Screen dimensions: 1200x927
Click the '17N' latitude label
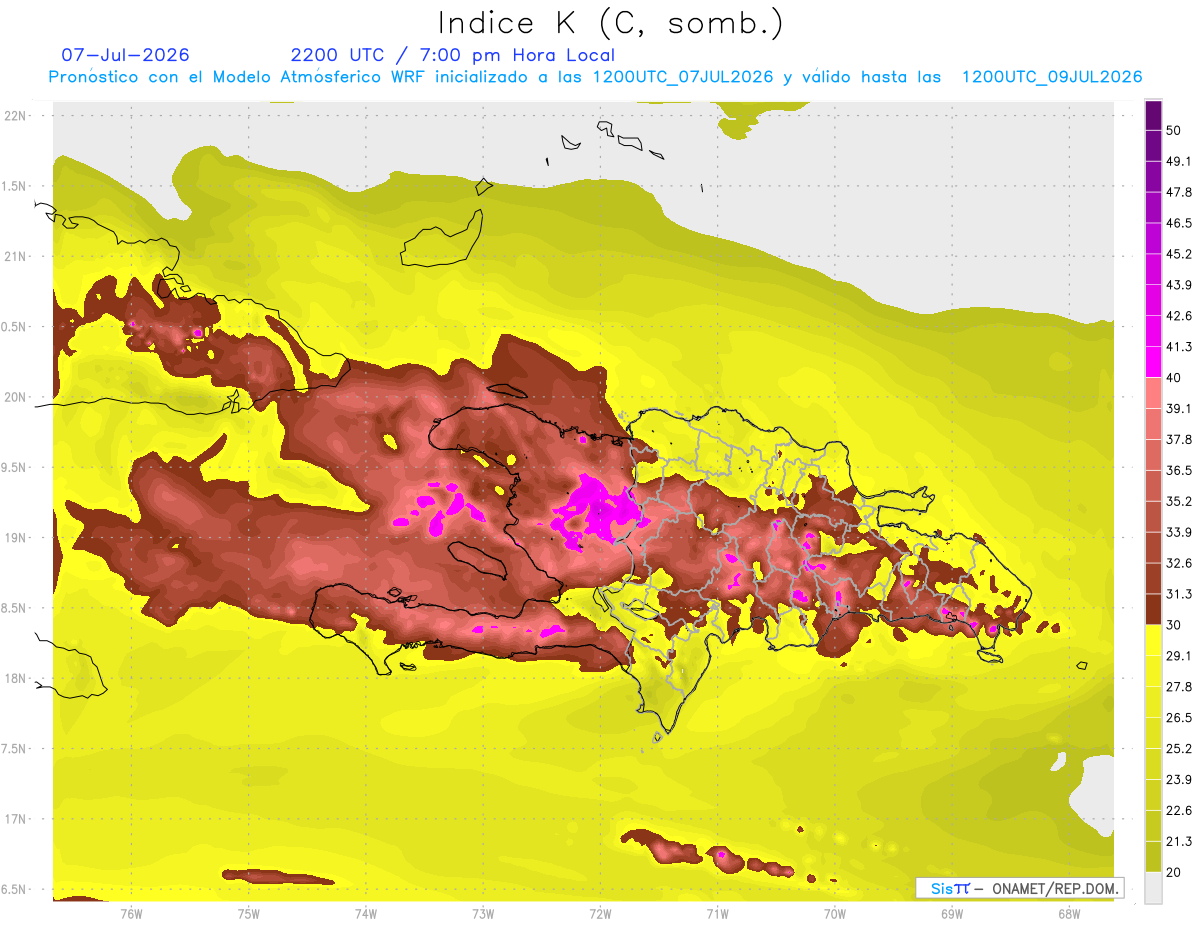click(16, 819)
